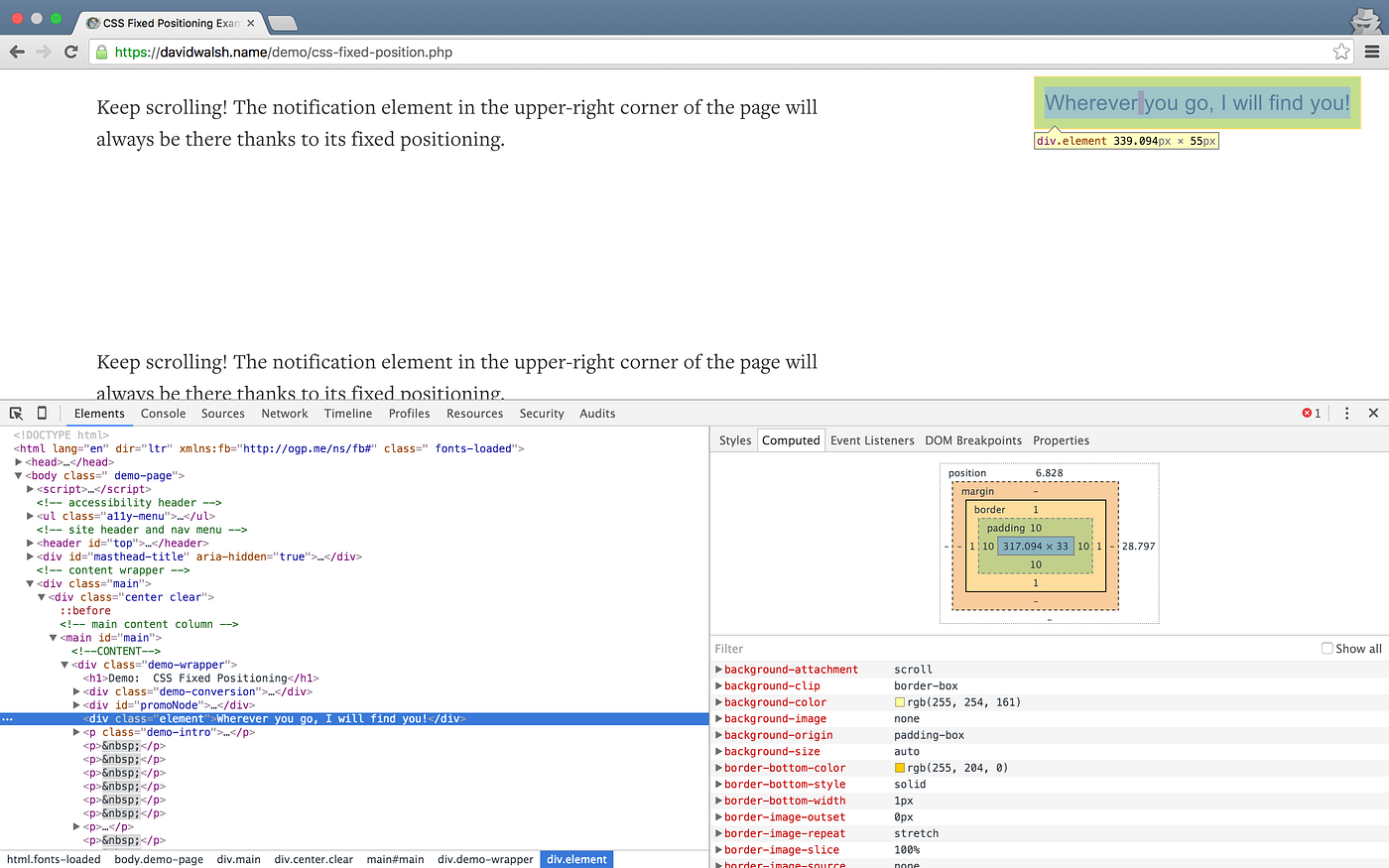Select the inspect element cursor icon
Screen dimensions: 1389x868
15,412
